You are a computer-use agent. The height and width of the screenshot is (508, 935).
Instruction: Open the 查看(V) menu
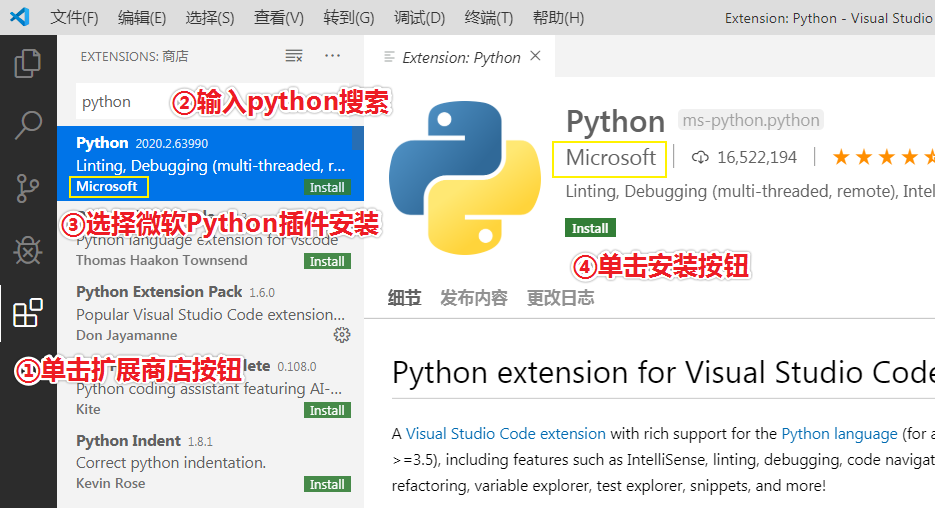[278, 18]
